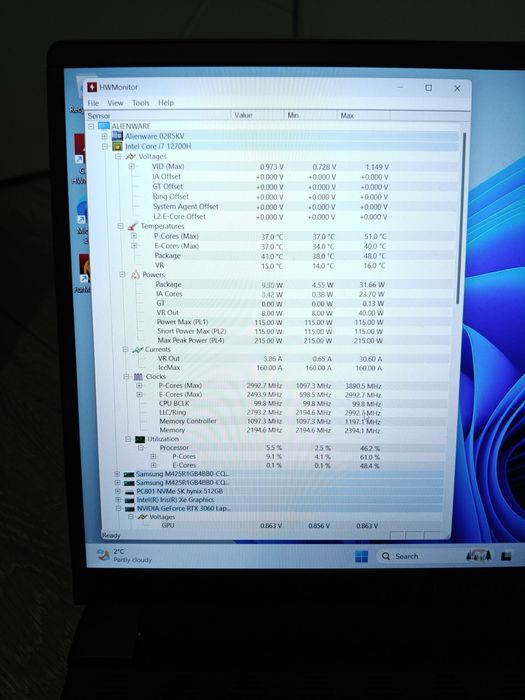Collapse the Utilization section
Screen dimensions: 525x700
tap(128, 439)
